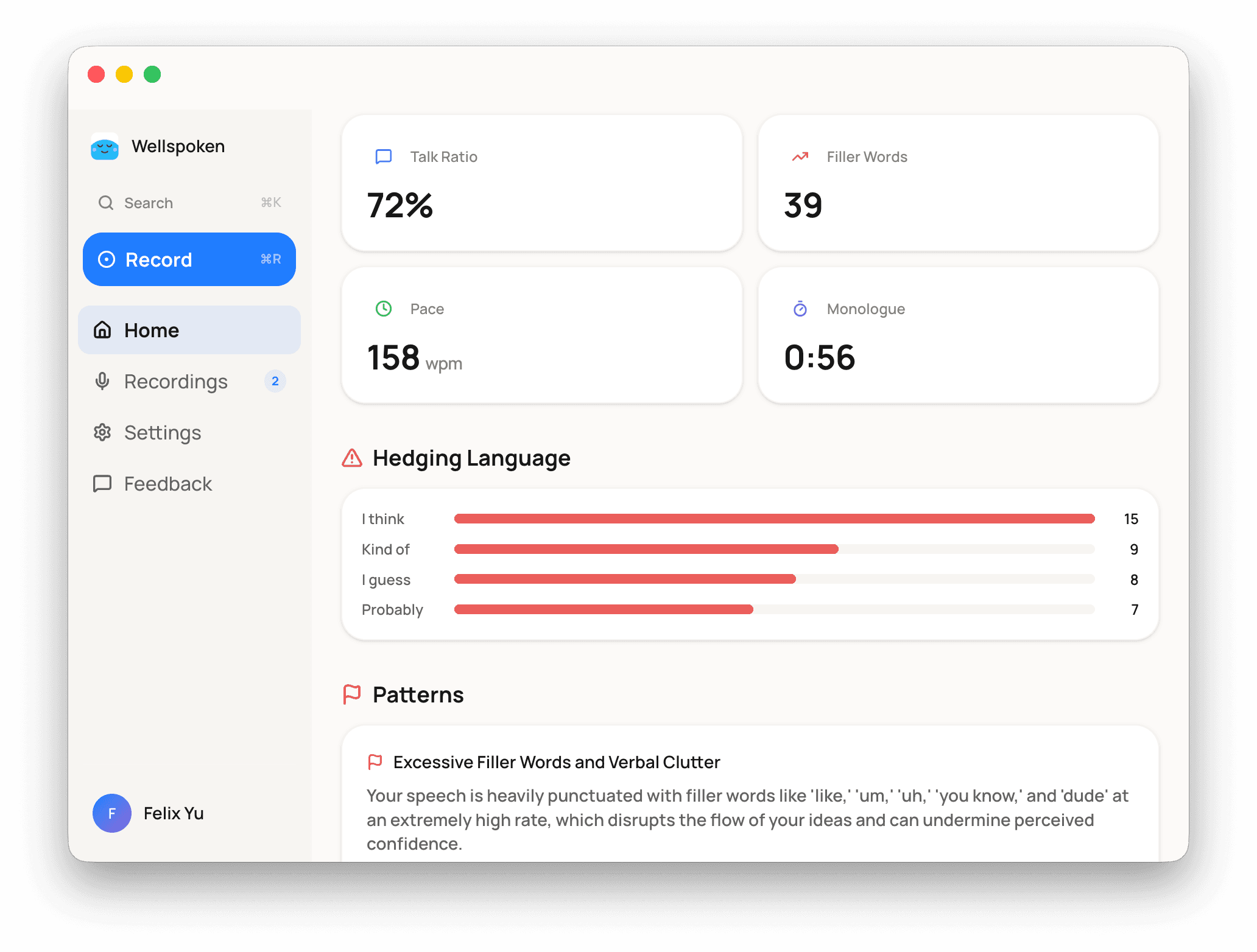
Task: Click the Wellspoken app logo
Action: (x=105, y=147)
